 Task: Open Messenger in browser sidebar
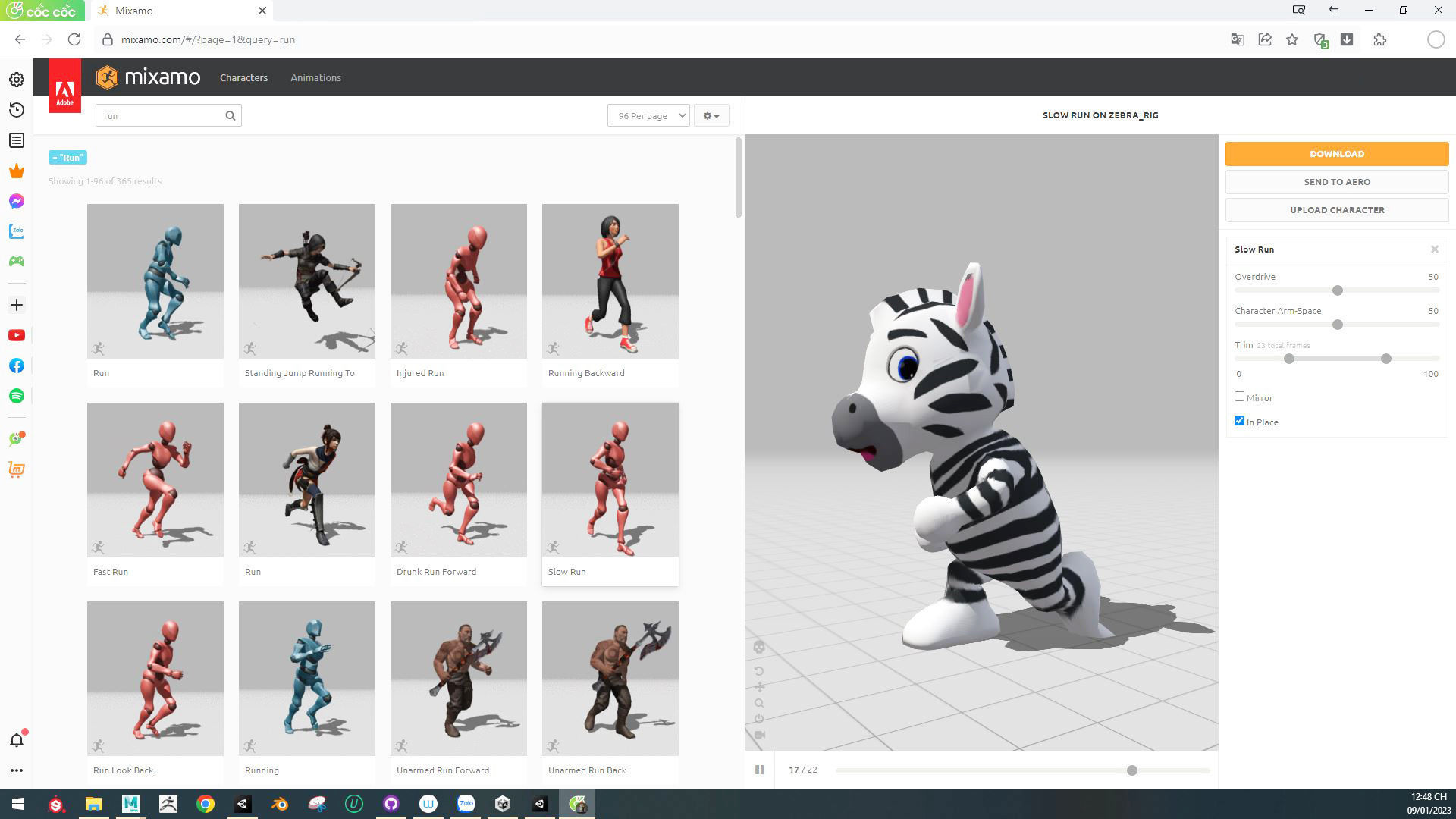[x=17, y=201]
